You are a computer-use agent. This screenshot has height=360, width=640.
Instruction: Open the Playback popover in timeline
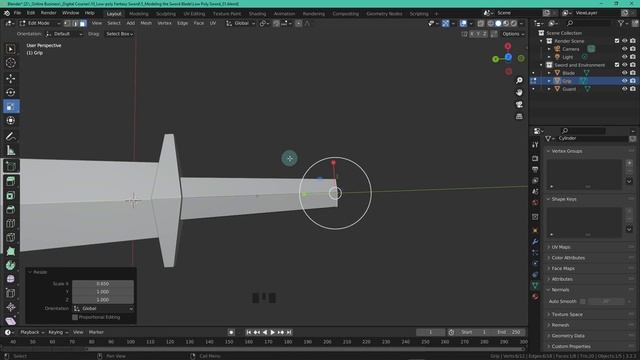(x=32, y=332)
